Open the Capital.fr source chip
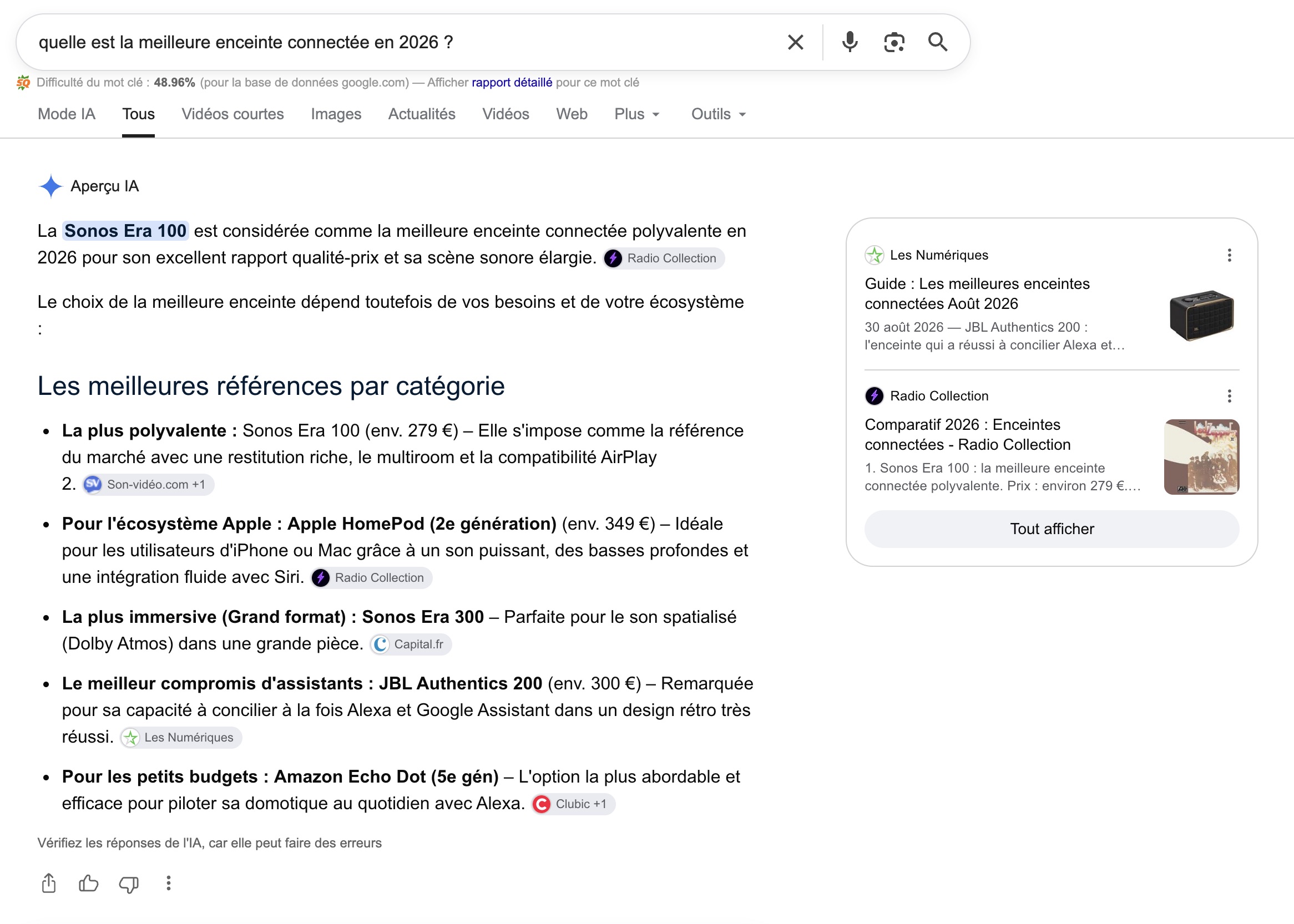 tap(411, 644)
